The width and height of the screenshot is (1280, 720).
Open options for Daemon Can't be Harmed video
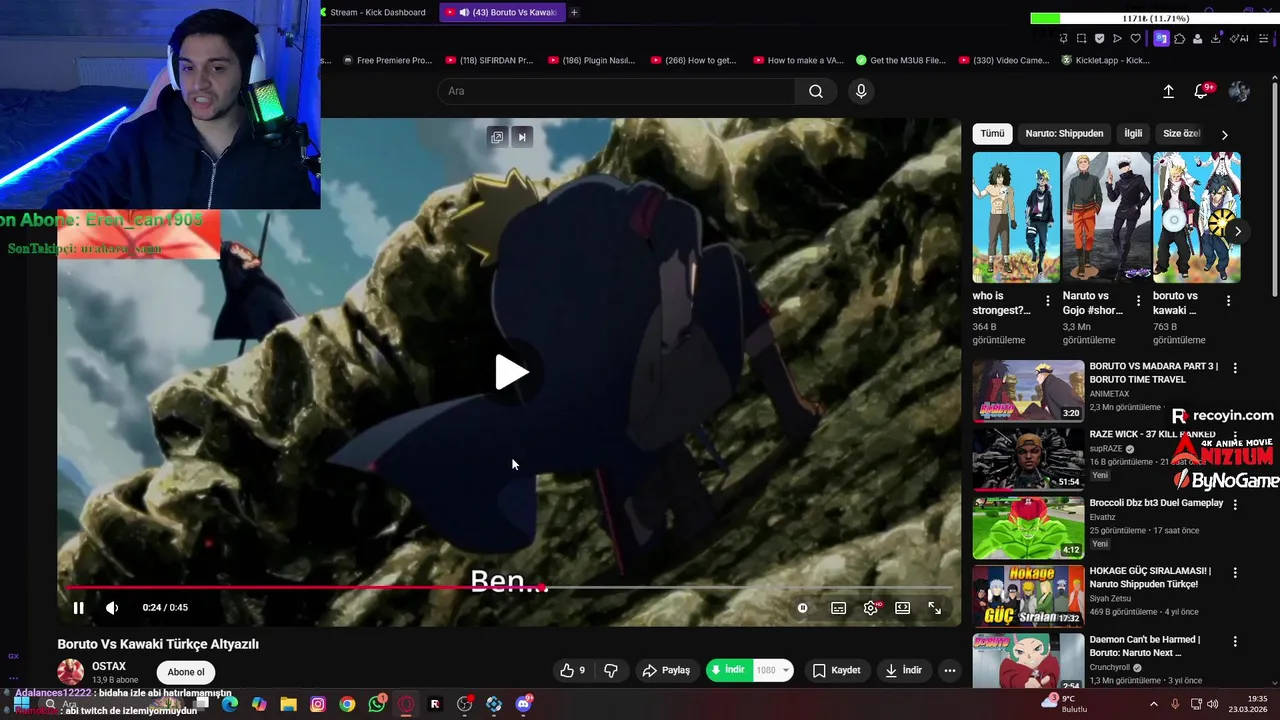(x=1235, y=641)
